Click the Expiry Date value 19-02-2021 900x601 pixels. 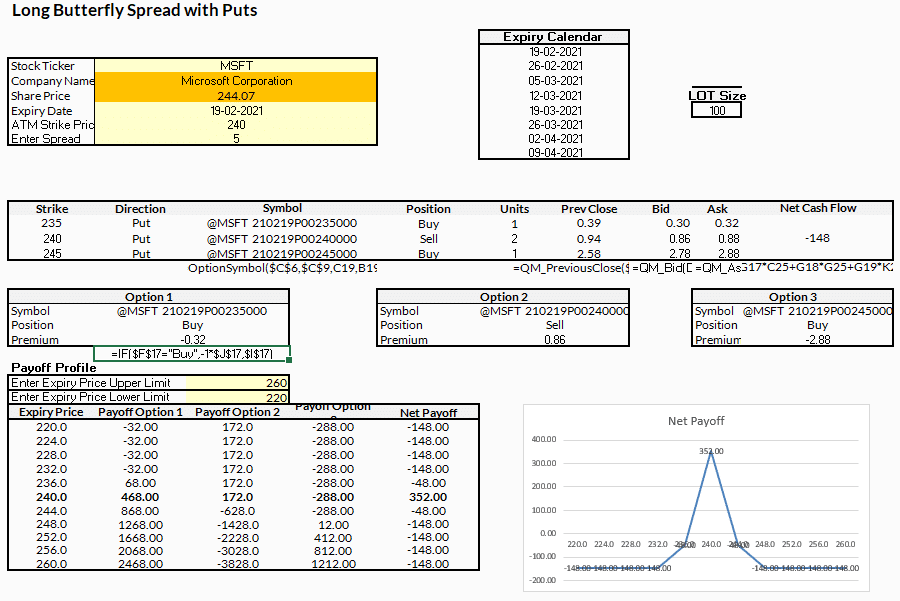(x=236, y=110)
